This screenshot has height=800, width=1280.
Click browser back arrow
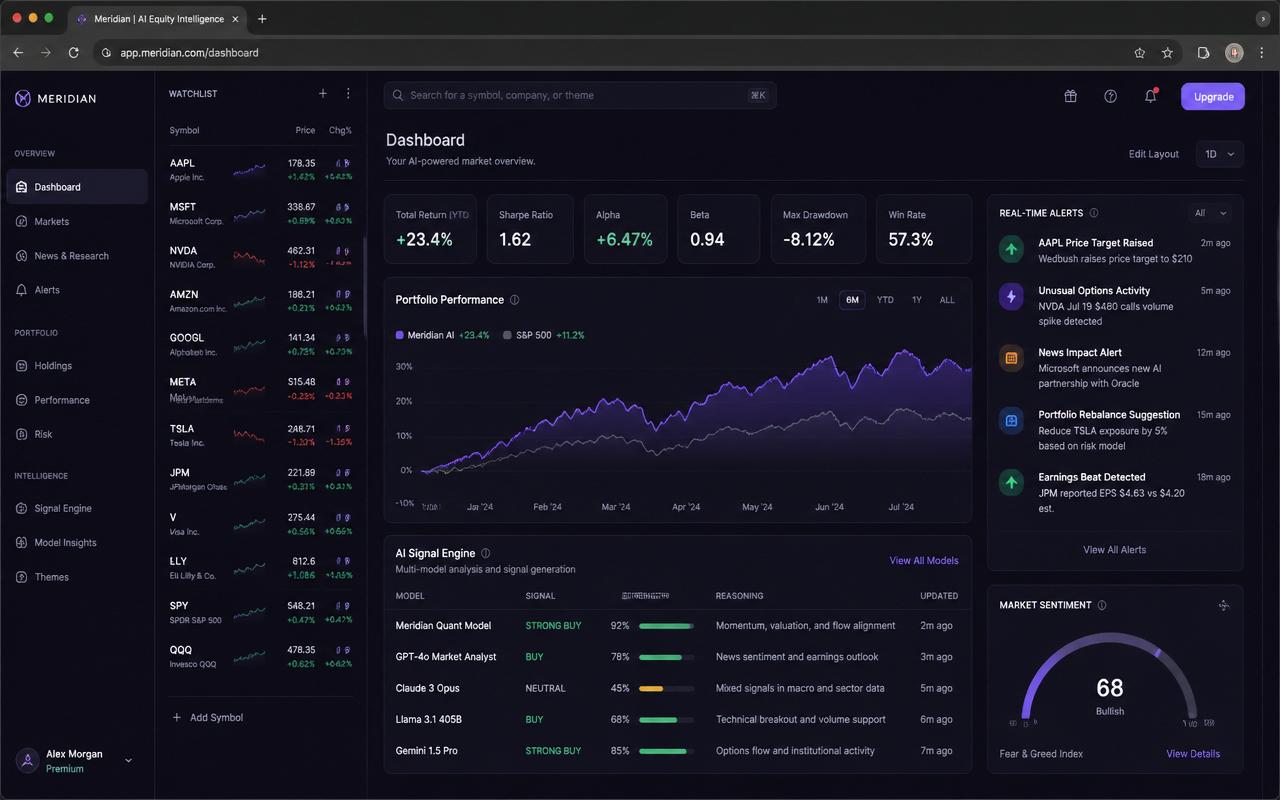(x=18, y=53)
